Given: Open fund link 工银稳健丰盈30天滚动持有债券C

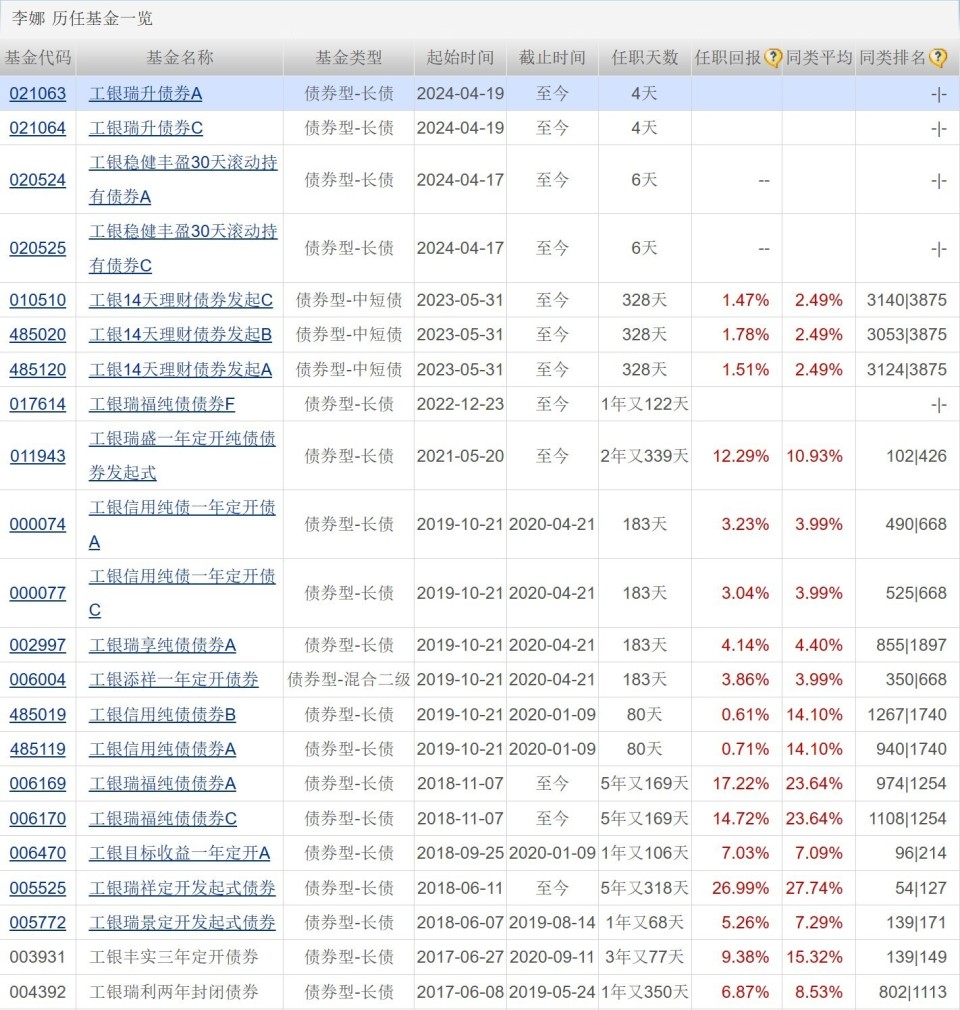Looking at the screenshot, I should click(x=183, y=248).
